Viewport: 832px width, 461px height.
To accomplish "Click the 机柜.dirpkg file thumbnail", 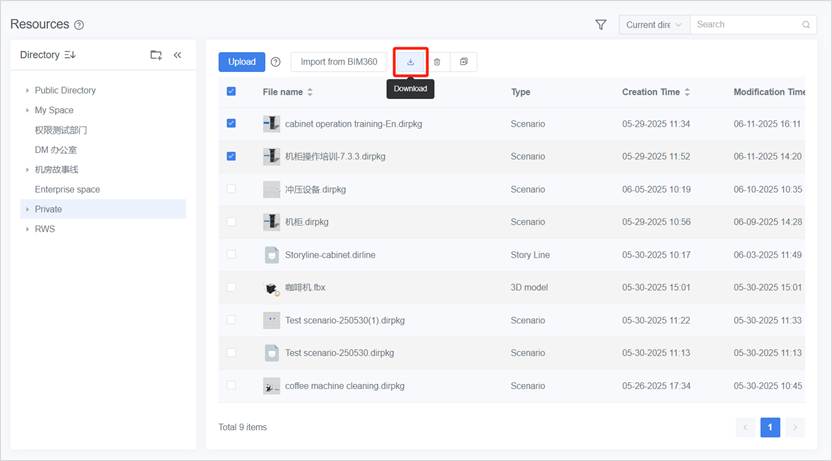I will click(272, 222).
